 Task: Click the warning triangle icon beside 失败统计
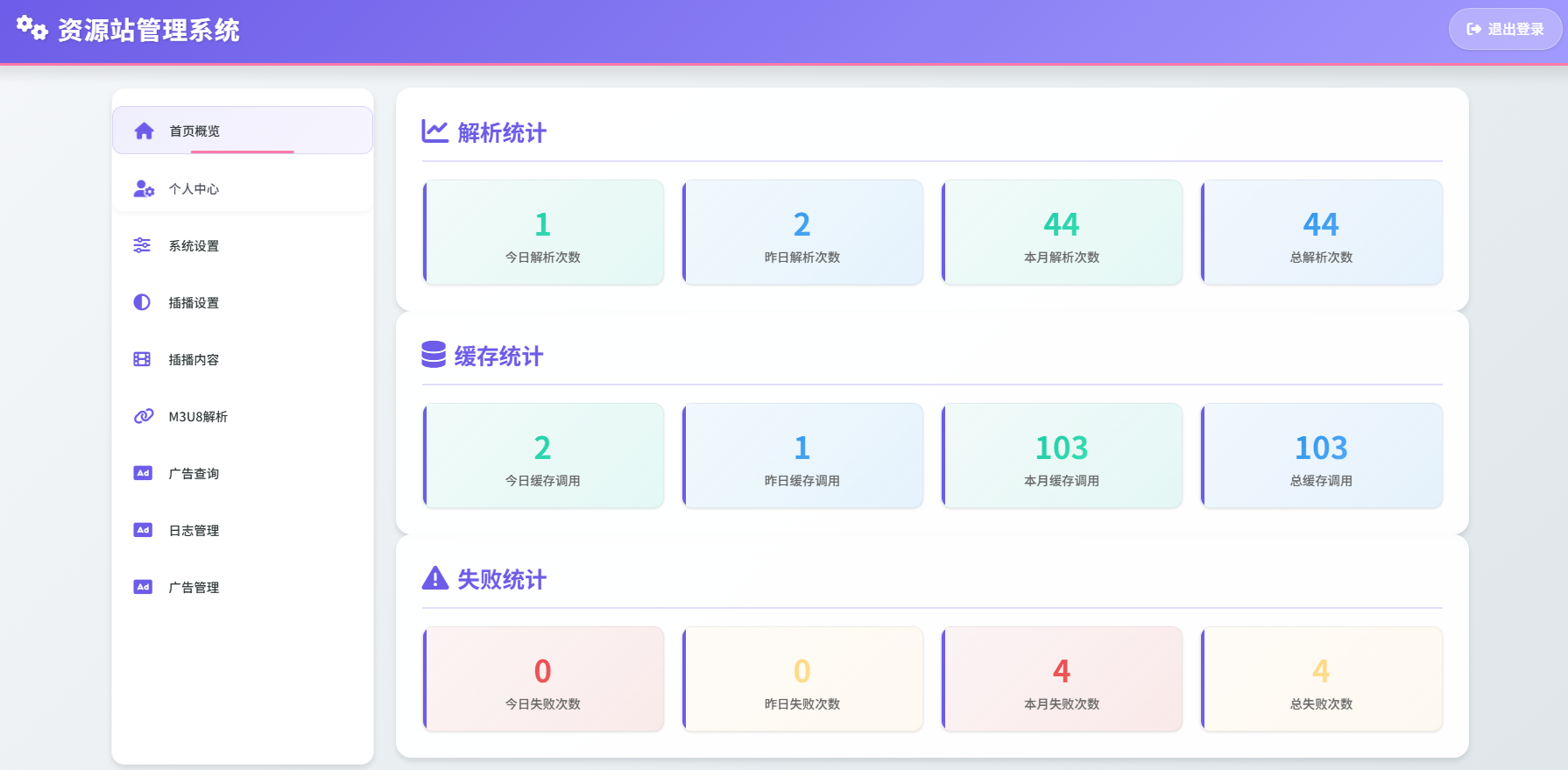435,578
